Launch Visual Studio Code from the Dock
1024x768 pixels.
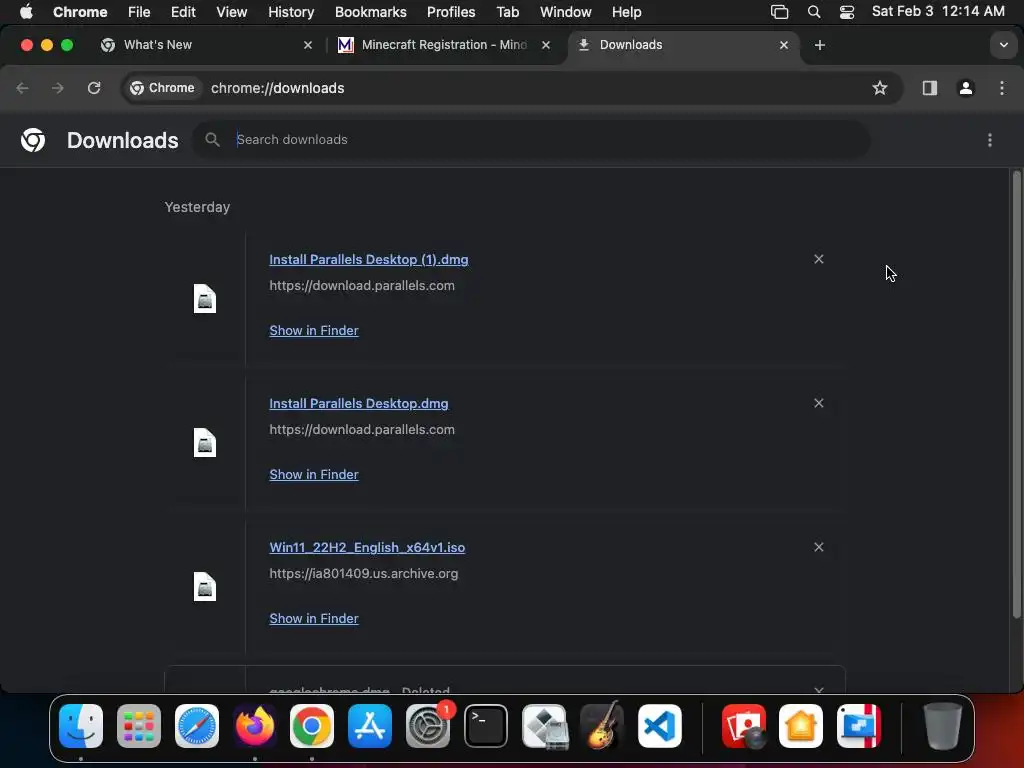[660, 726]
